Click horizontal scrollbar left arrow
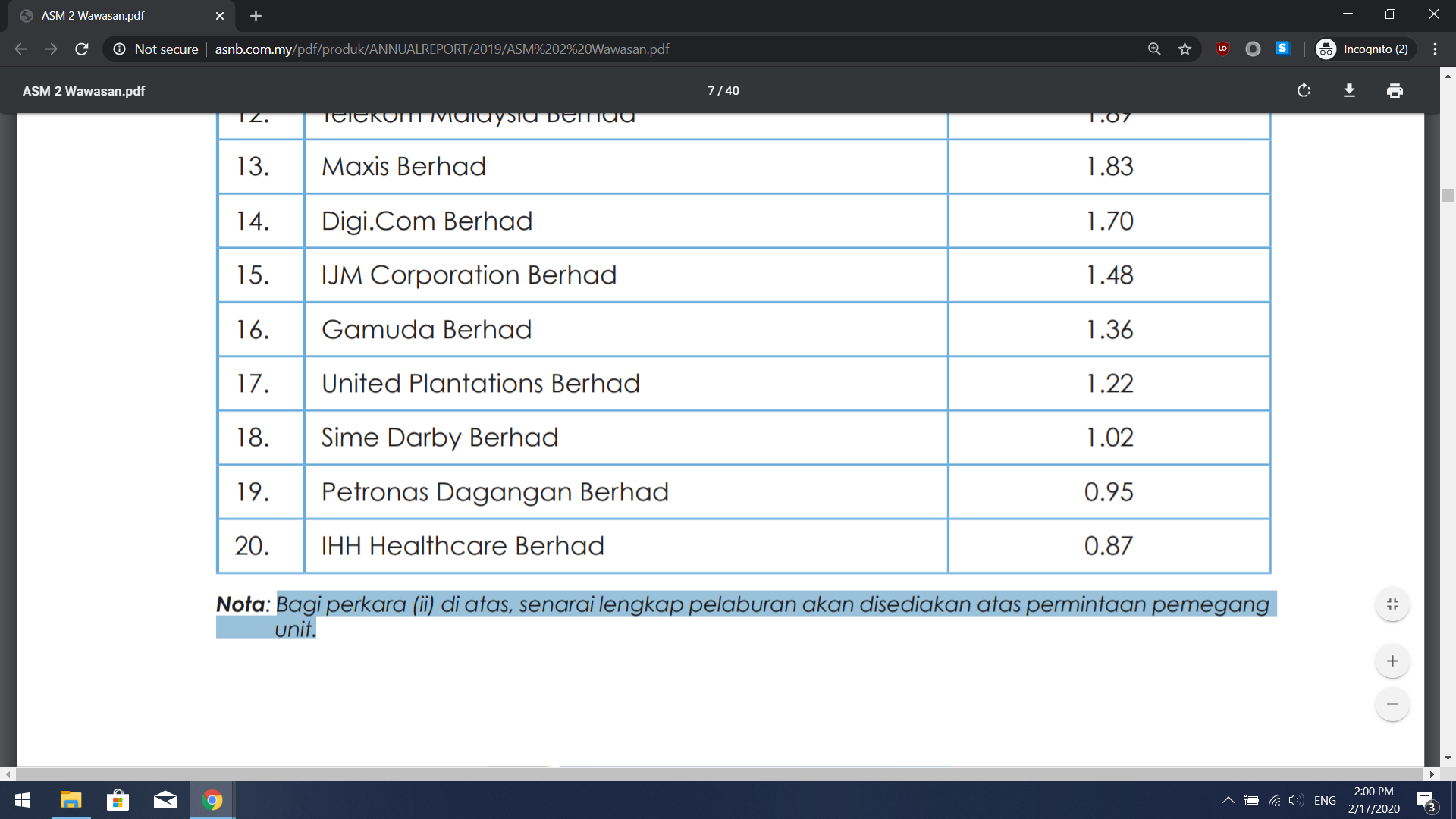The image size is (1456, 819). click(x=8, y=774)
